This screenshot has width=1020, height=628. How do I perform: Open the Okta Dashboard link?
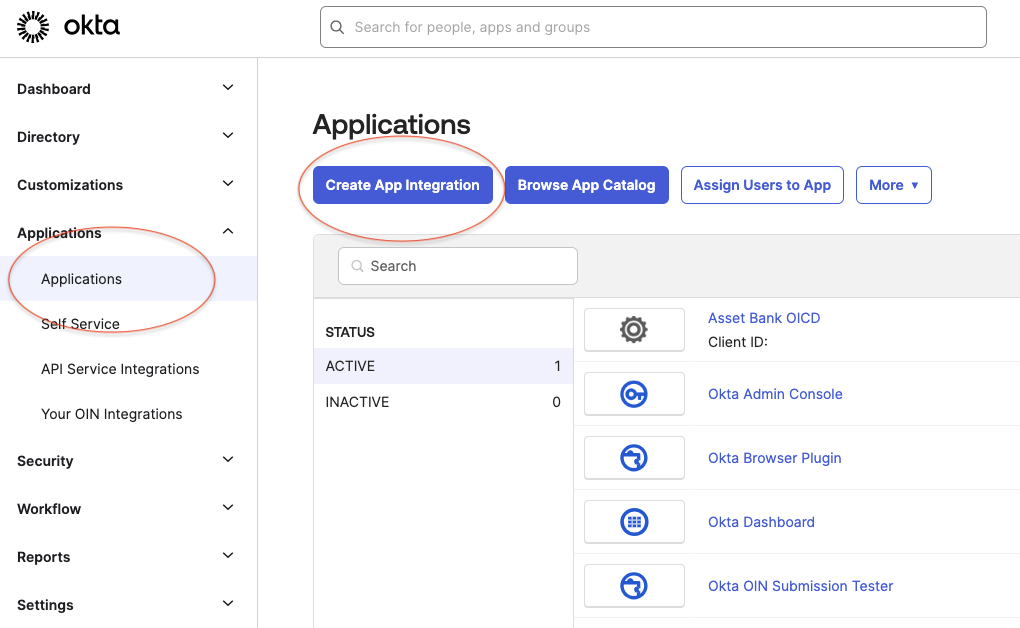762,522
